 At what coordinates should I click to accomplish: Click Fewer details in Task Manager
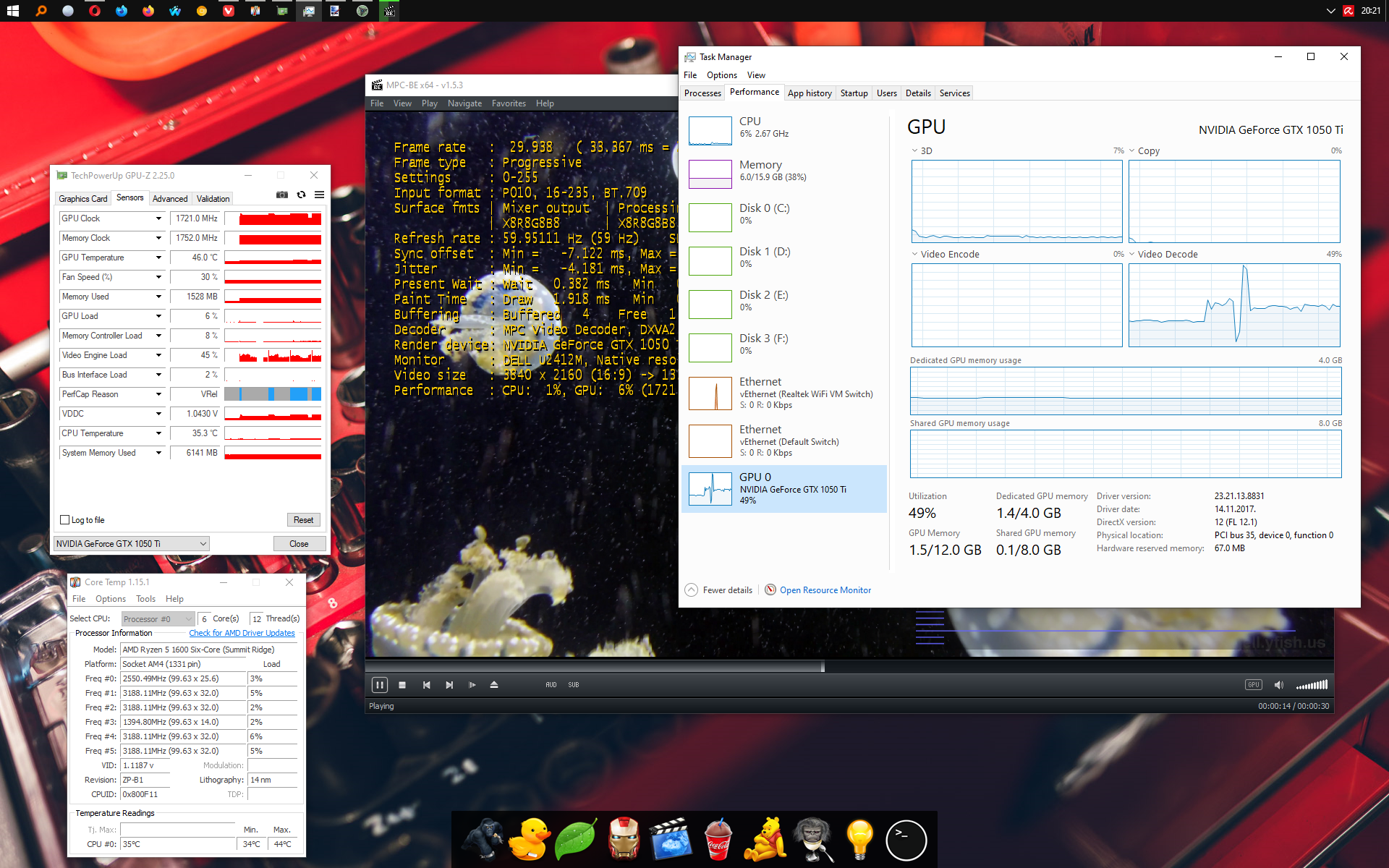718,590
